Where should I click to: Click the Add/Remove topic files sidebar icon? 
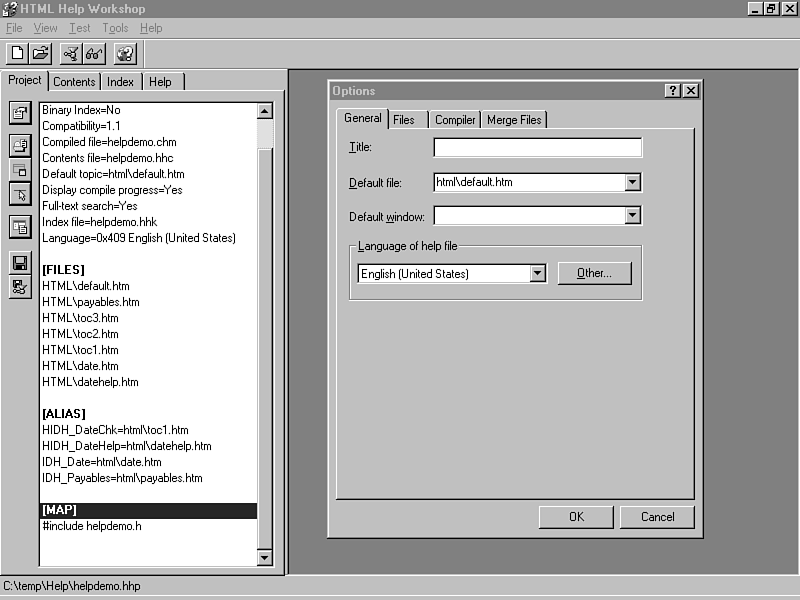click(20, 146)
